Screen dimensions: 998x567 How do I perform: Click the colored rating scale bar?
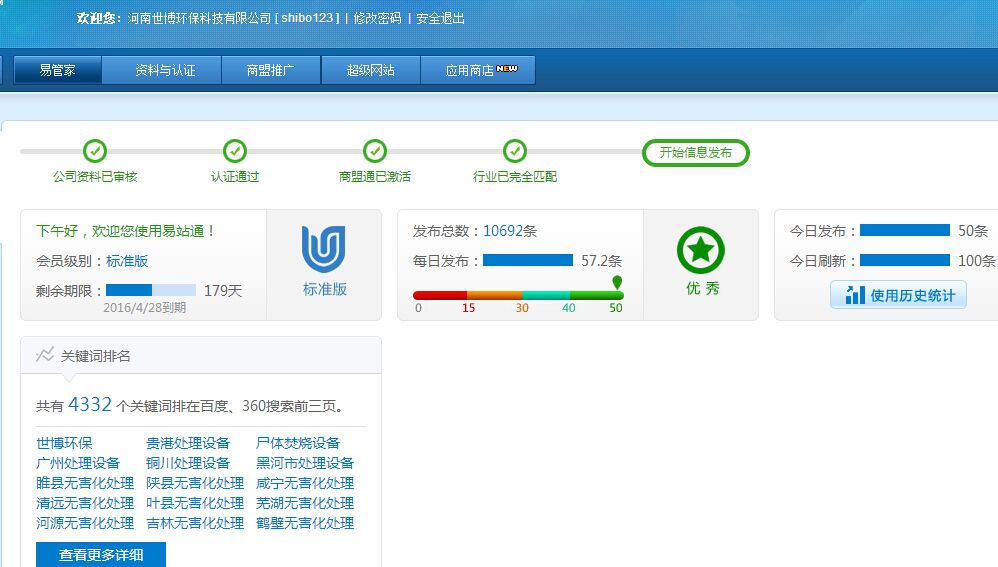tap(518, 295)
